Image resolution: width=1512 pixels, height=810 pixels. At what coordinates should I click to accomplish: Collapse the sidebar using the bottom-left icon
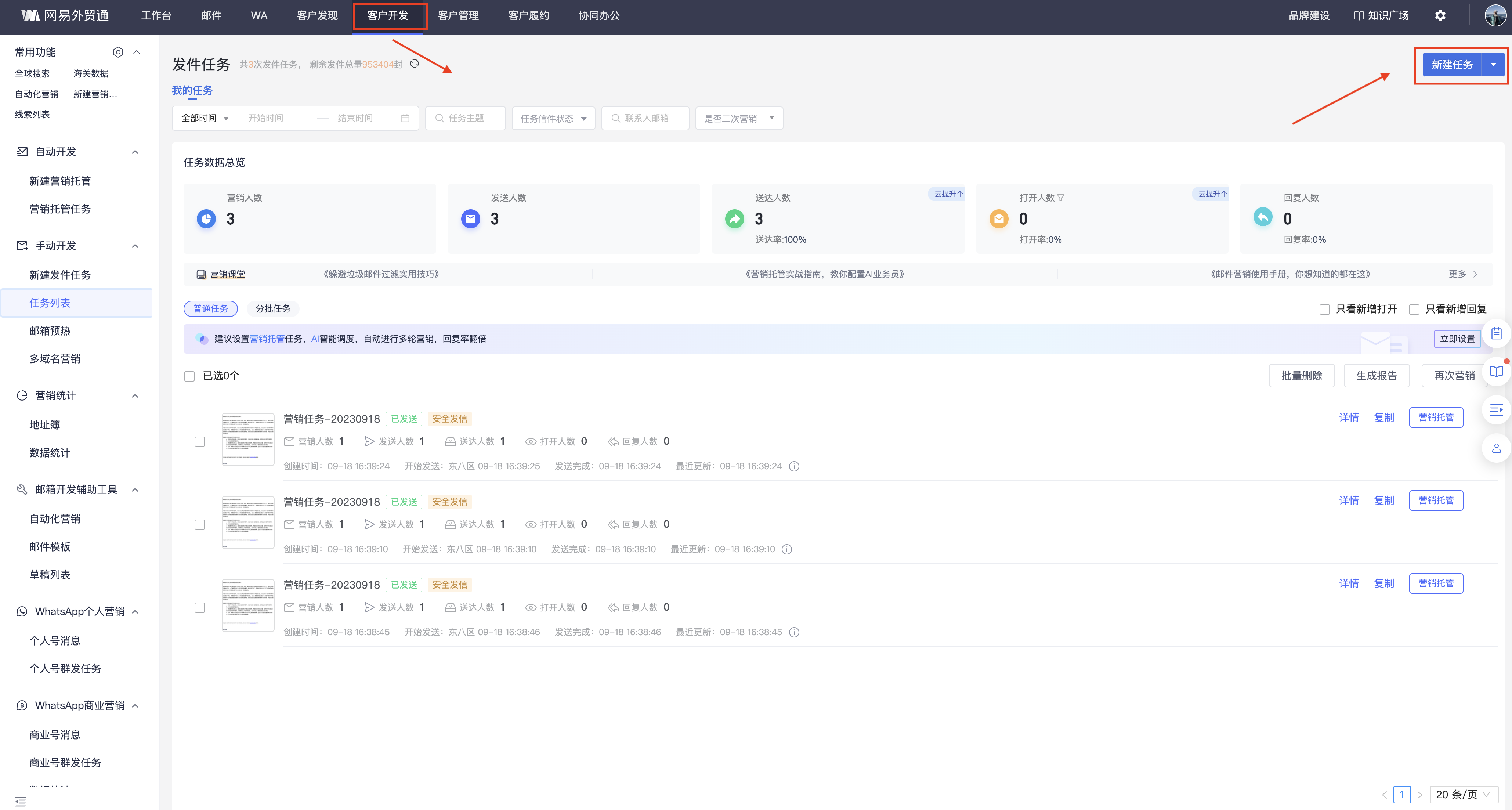[21, 800]
